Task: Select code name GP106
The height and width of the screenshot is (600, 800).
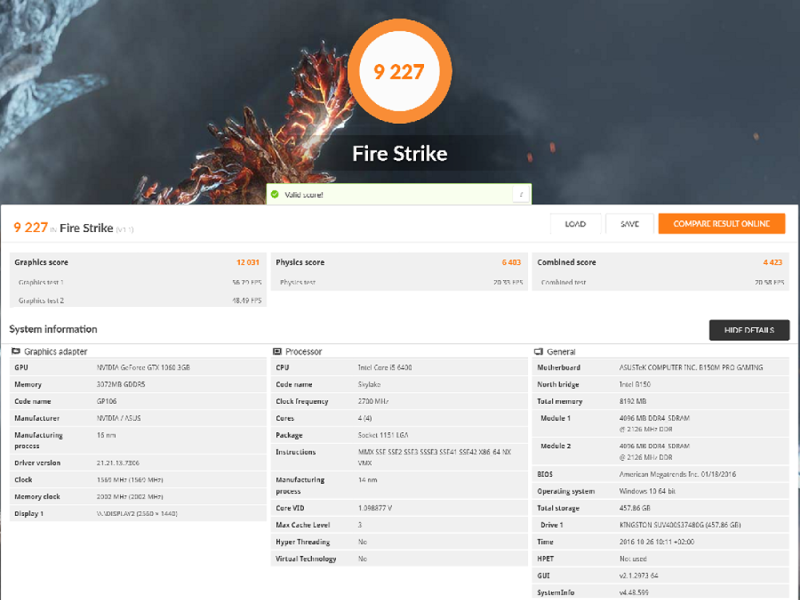Action: click(x=107, y=401)
